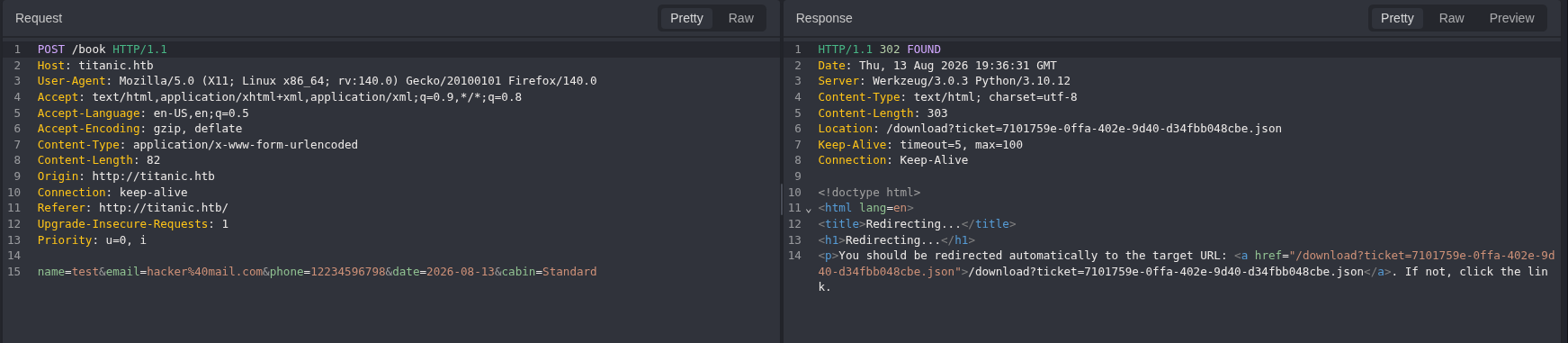This screenshot has width=1568, height=343.
Task: Click the POST /book request line
Action: tap(103, 50)
